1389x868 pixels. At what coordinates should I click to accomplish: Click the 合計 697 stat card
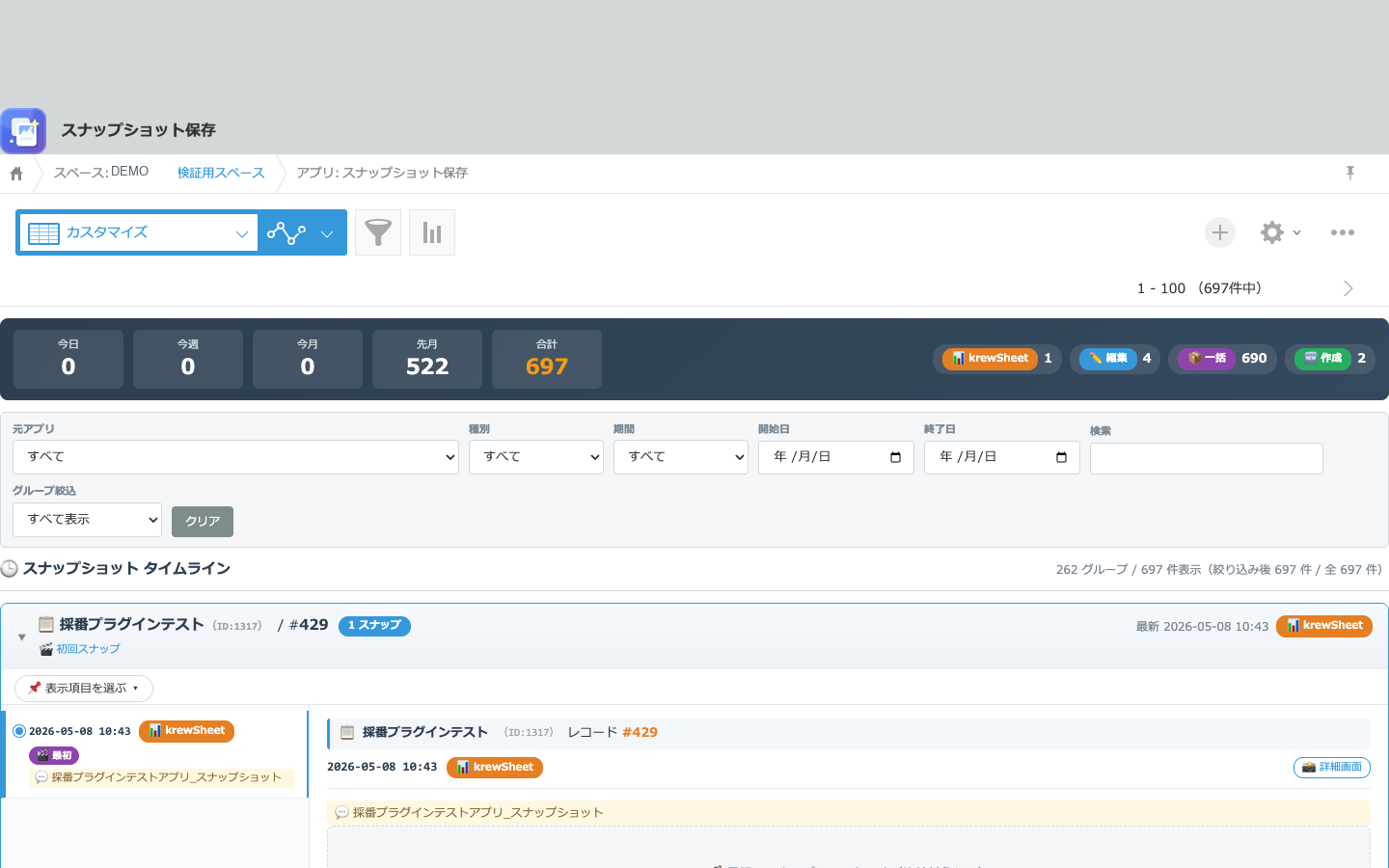[547, 359]
